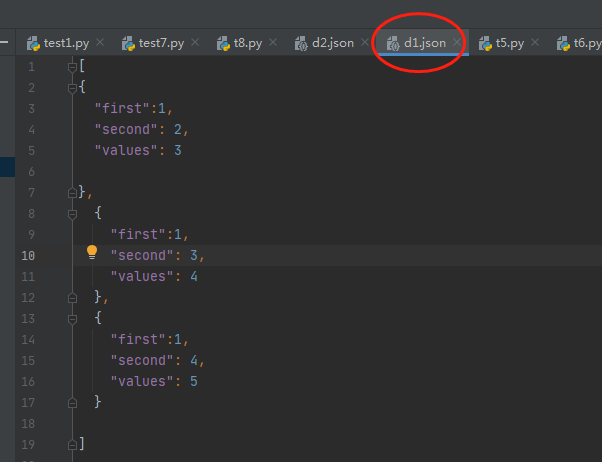Click line number 1 in the gutter
The image size is (602, 462).
(31, 67)
